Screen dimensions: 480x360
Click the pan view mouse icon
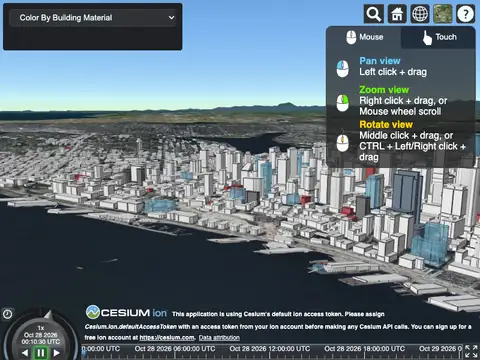click(342, 68)
